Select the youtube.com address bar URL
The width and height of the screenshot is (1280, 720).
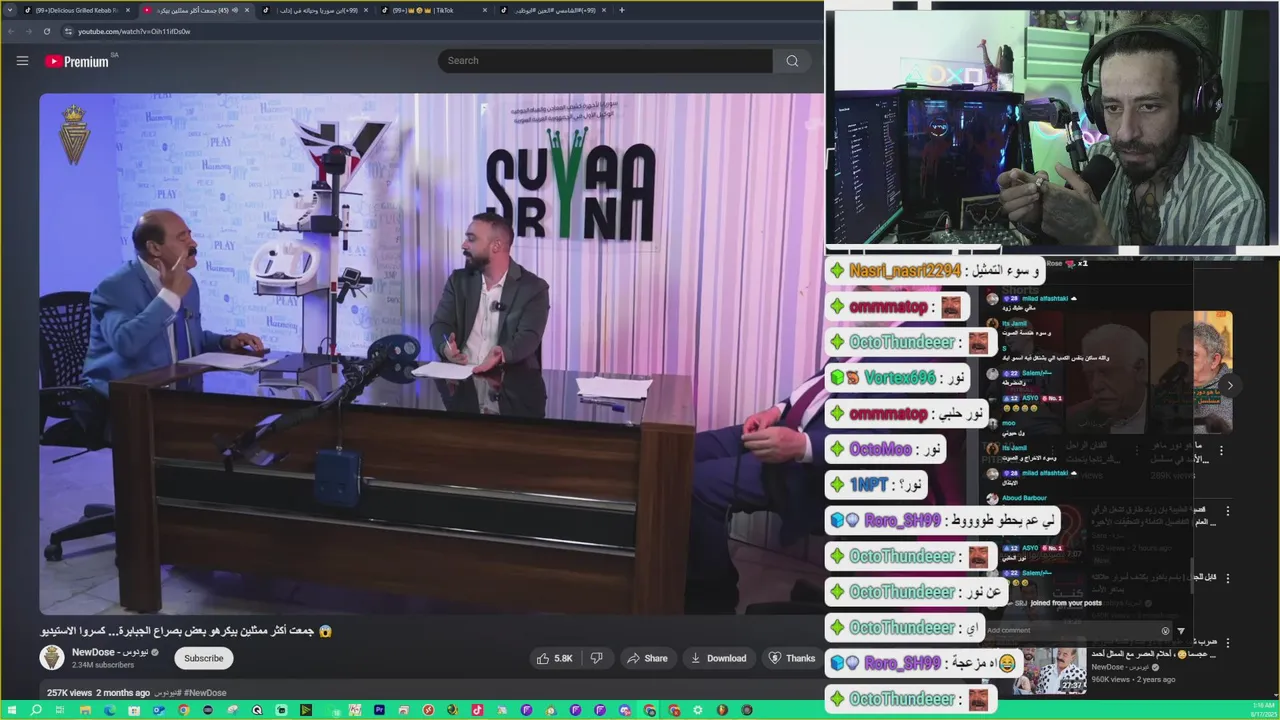[134, 31]
